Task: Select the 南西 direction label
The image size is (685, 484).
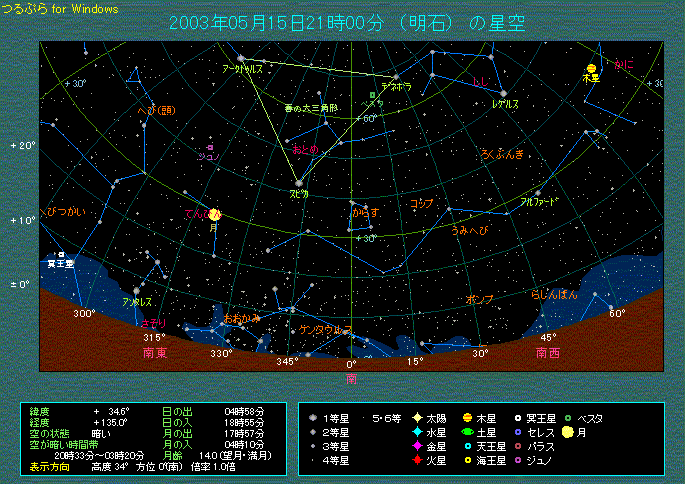Action: click(x=548, y=353)
